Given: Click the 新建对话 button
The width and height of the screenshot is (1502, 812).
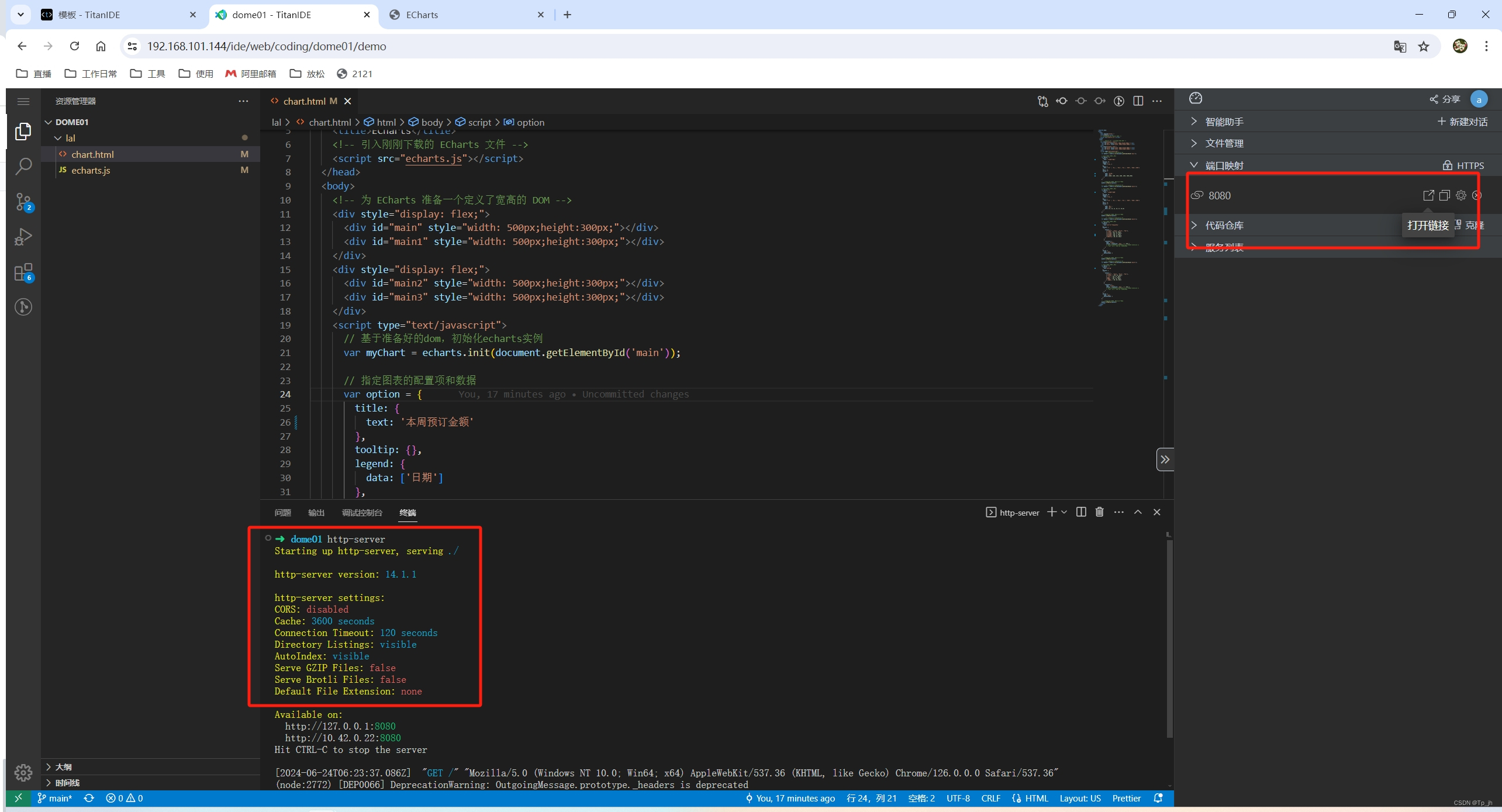Looking at the screenshot, I should coord(1462,122).
